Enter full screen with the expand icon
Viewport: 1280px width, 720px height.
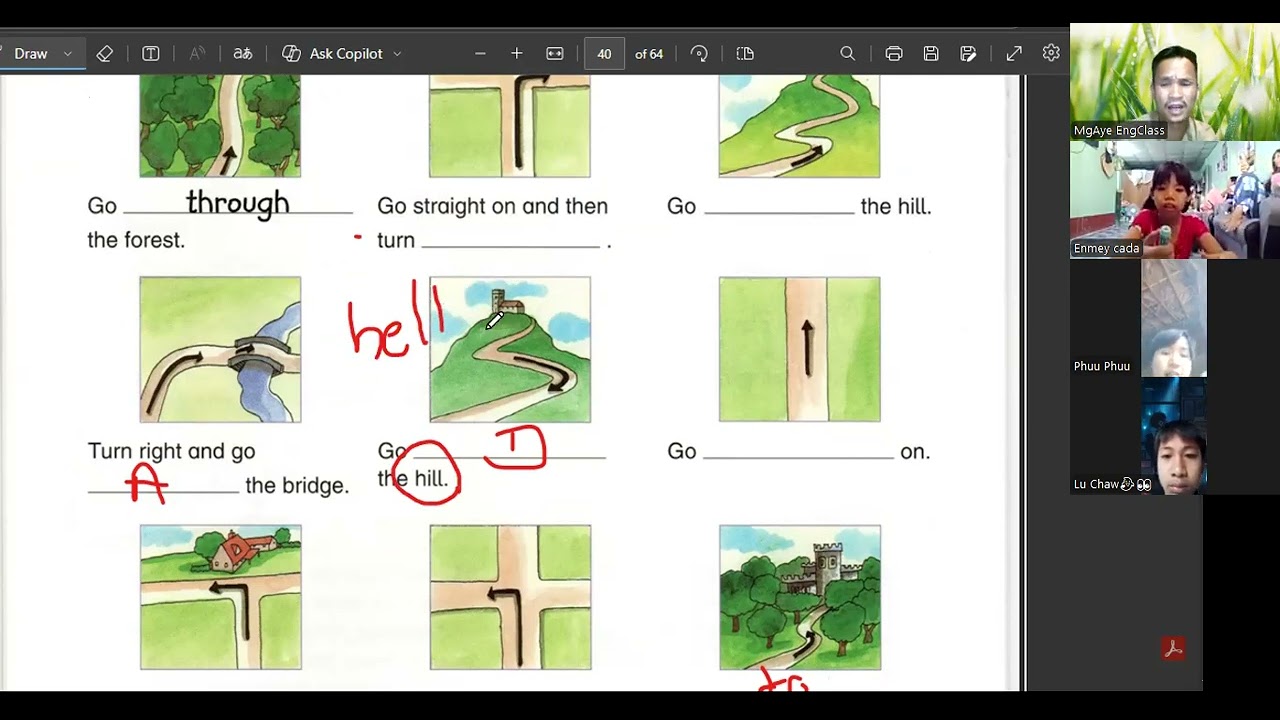1014,54
